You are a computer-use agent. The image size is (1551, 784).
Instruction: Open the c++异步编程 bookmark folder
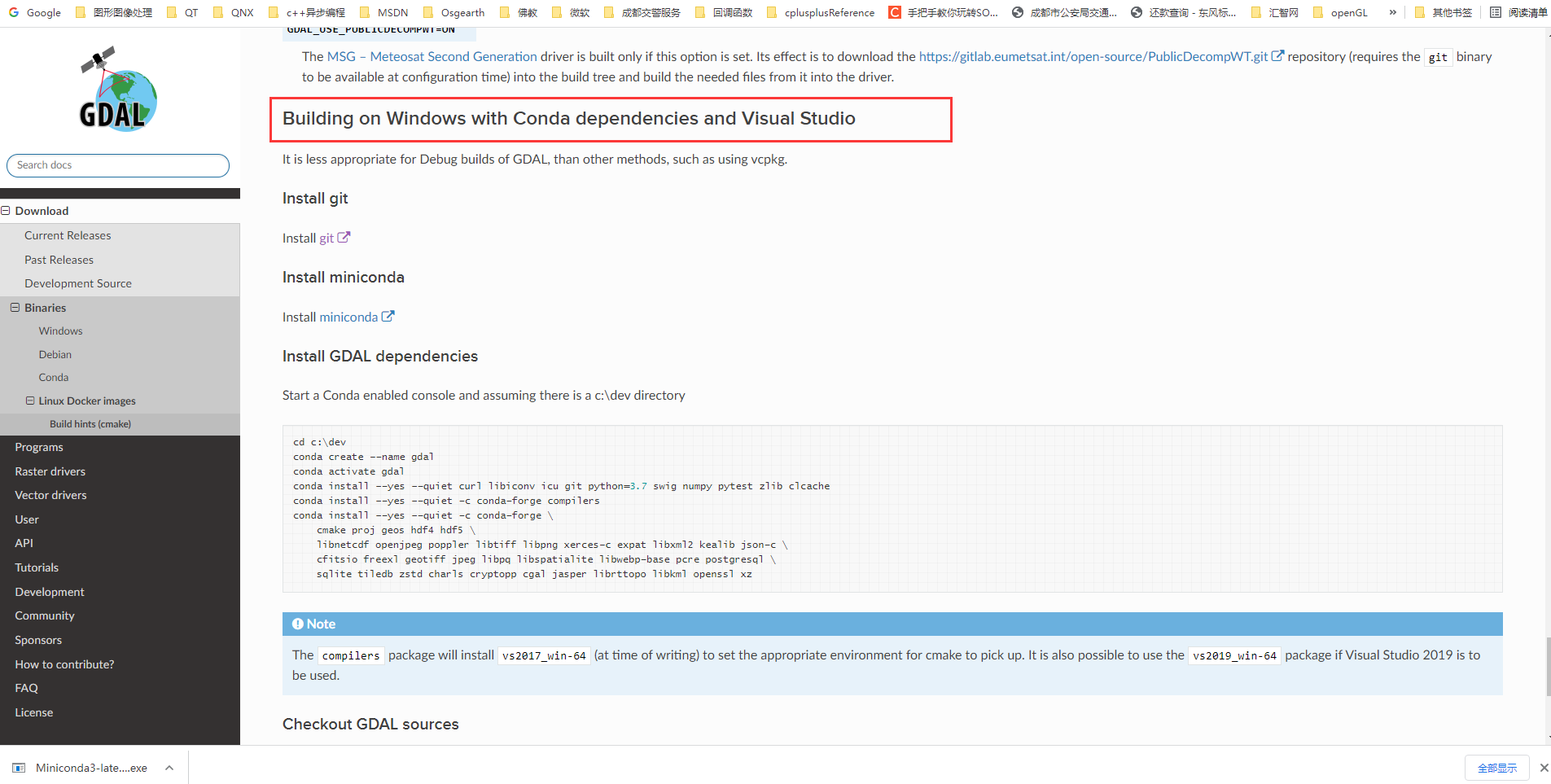[x=306, y=12]
